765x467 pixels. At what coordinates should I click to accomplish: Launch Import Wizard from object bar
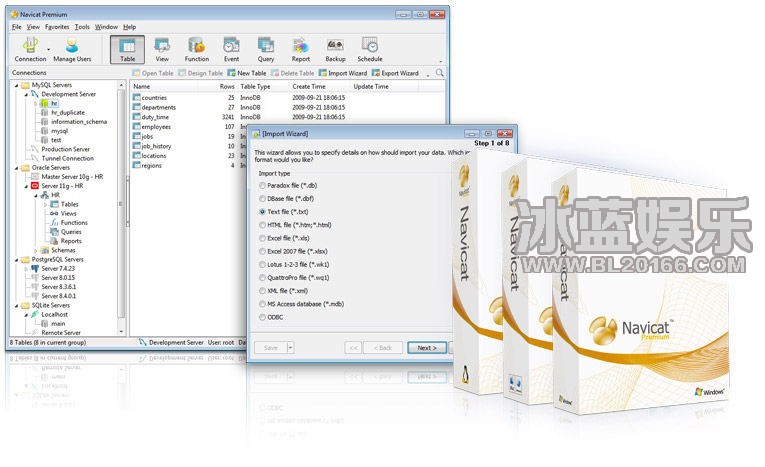tap(343, 73)
